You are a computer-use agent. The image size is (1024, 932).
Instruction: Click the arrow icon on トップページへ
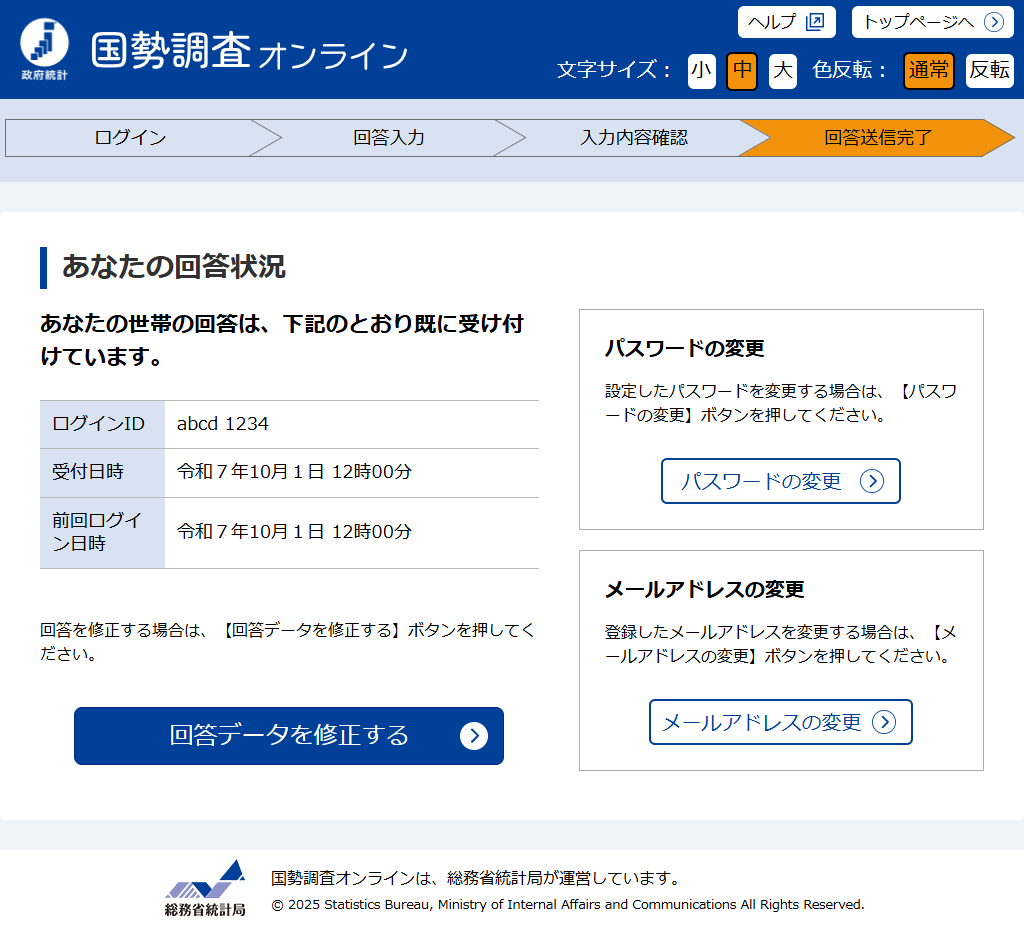click(x=993, y=22)
